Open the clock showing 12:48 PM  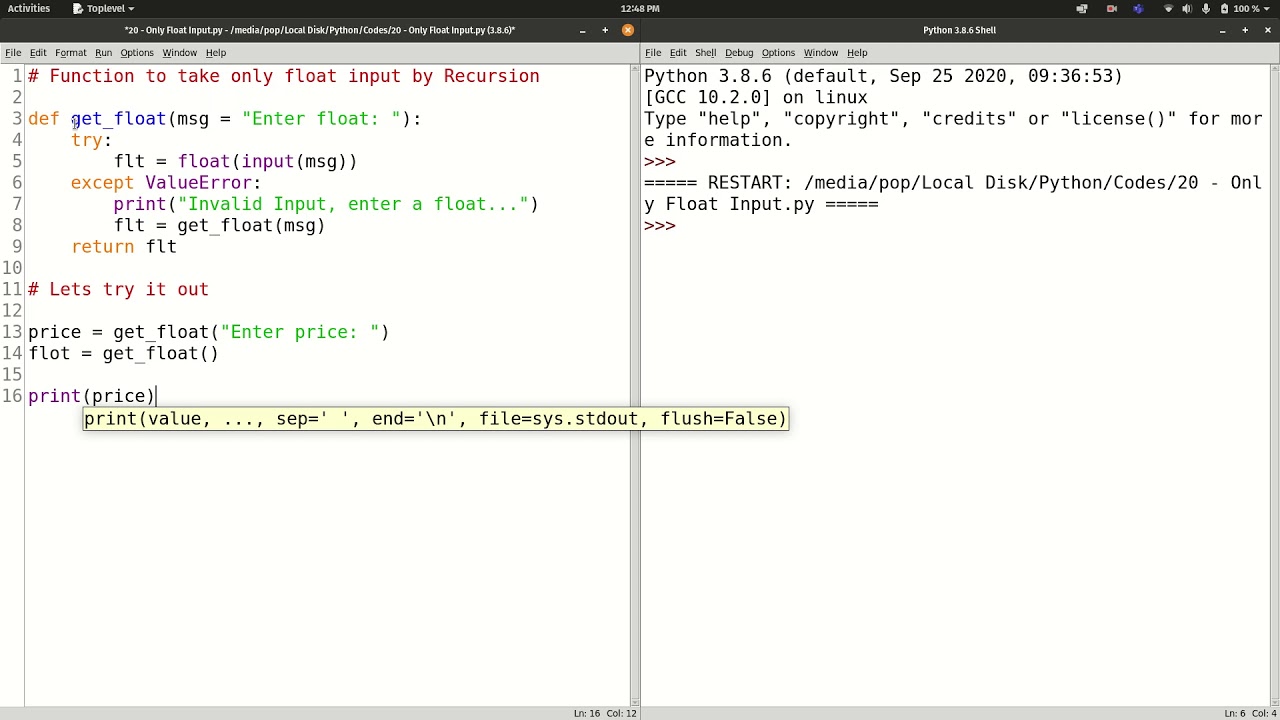point(640,8)
